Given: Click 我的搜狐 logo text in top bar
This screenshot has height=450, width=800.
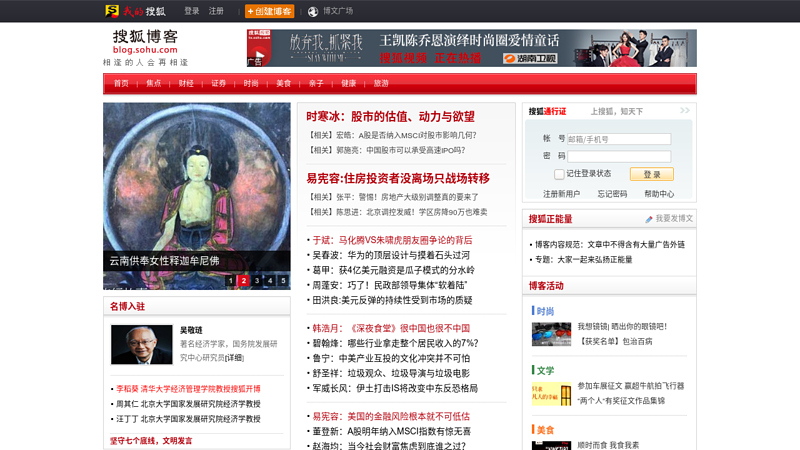Looking at the screenshot, I should point(144,11).
